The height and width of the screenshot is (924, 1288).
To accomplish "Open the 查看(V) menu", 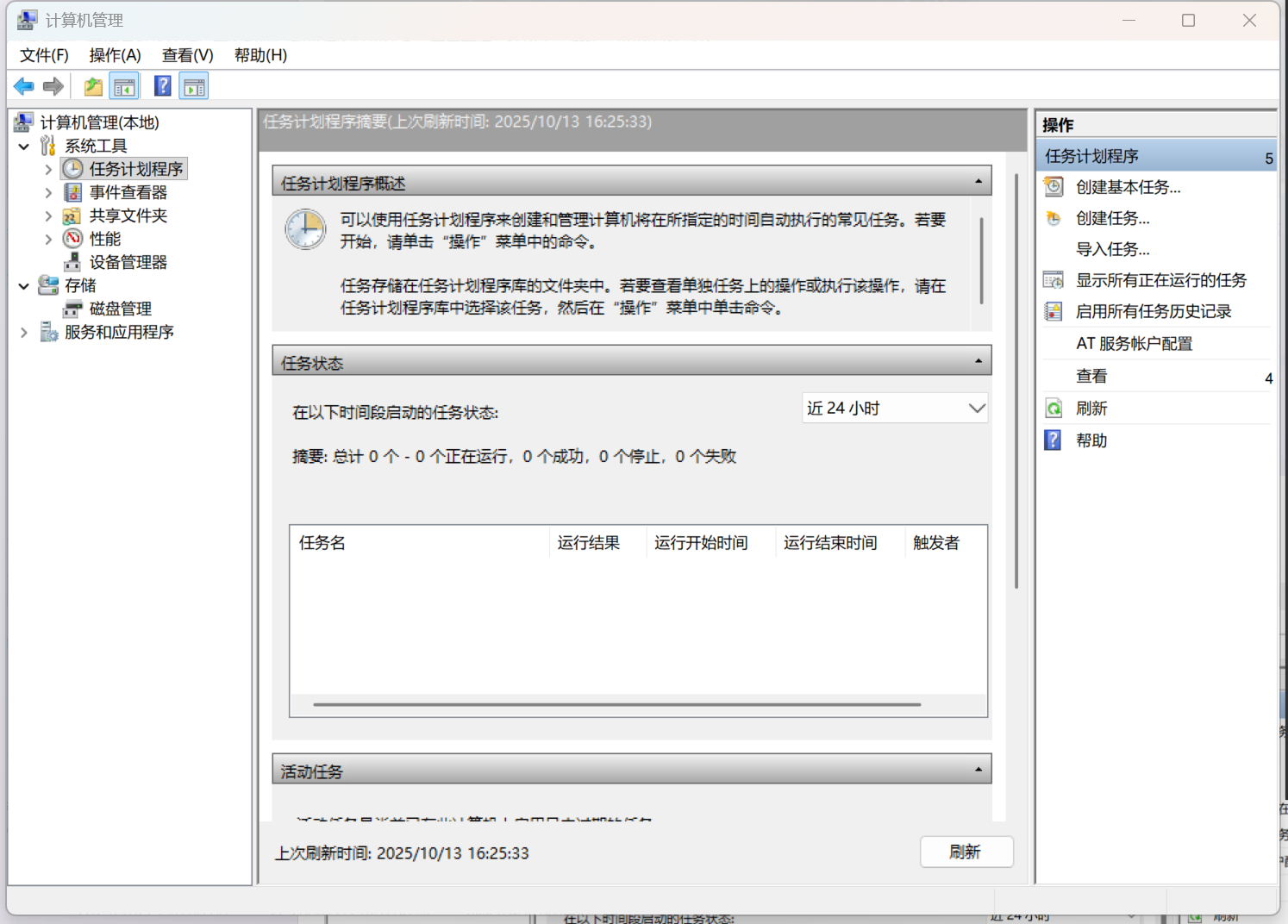I will point(186,55).
